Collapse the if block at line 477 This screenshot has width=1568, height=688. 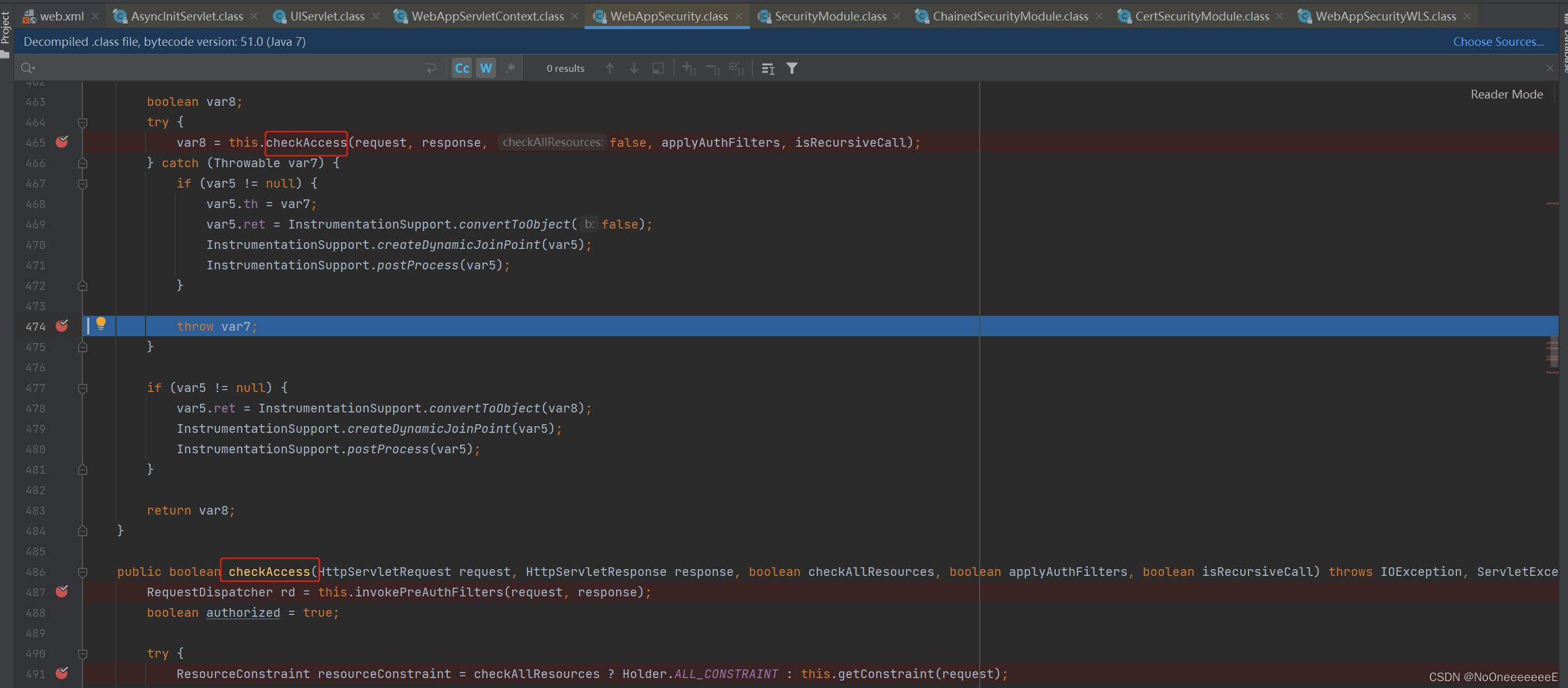(x=82, y=388)
